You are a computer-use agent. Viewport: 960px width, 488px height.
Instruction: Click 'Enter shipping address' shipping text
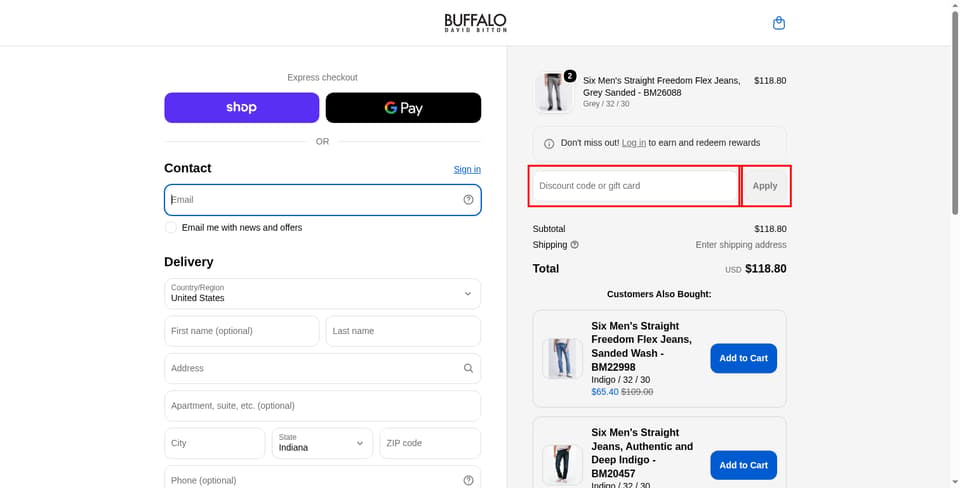coord(741,244)
